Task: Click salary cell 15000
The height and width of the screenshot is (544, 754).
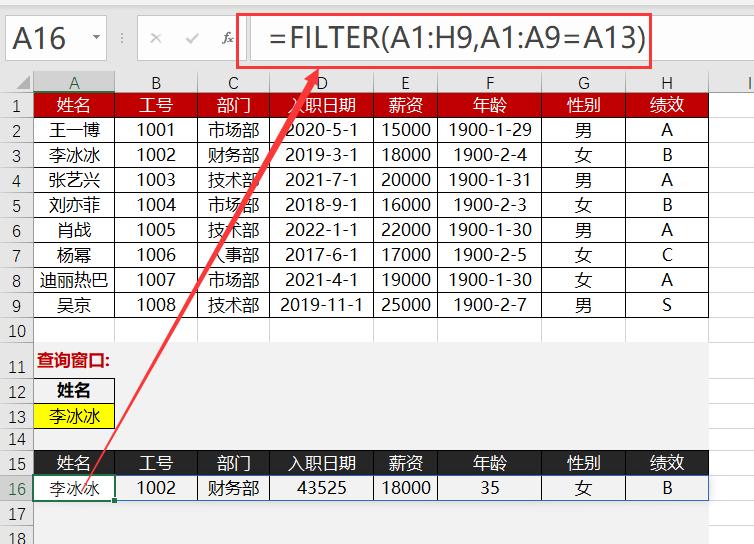Action: (405, 130)
